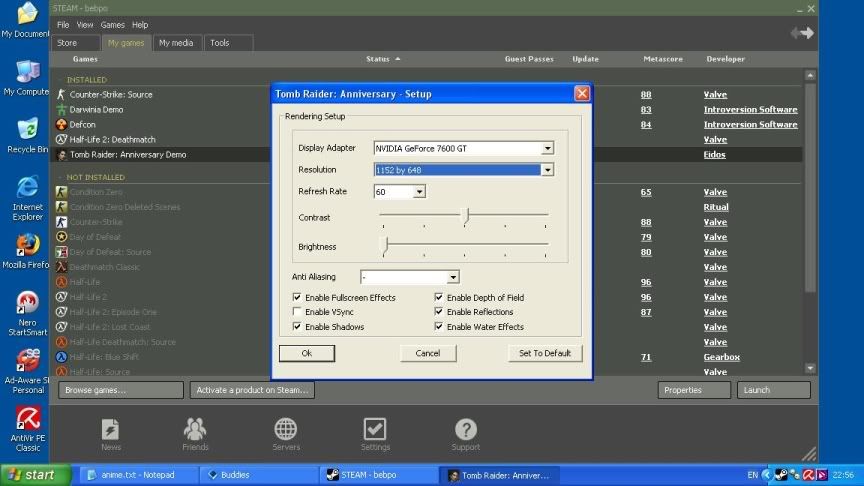Screen dimensions: 864x486
Task: Click the Support lifebuoy icon
Action: pyautogui.click(x=465, y=430)
